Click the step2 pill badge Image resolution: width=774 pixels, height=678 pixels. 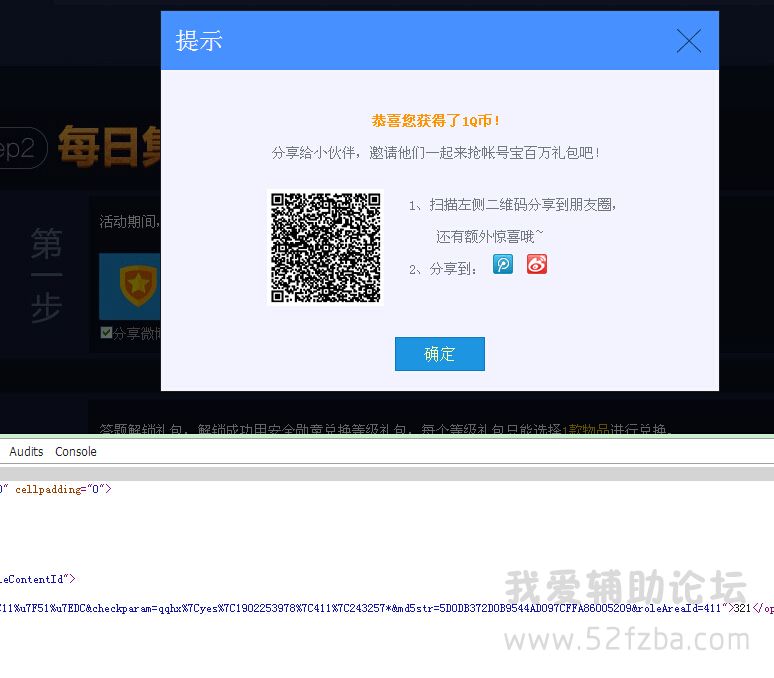click(20, 148)
